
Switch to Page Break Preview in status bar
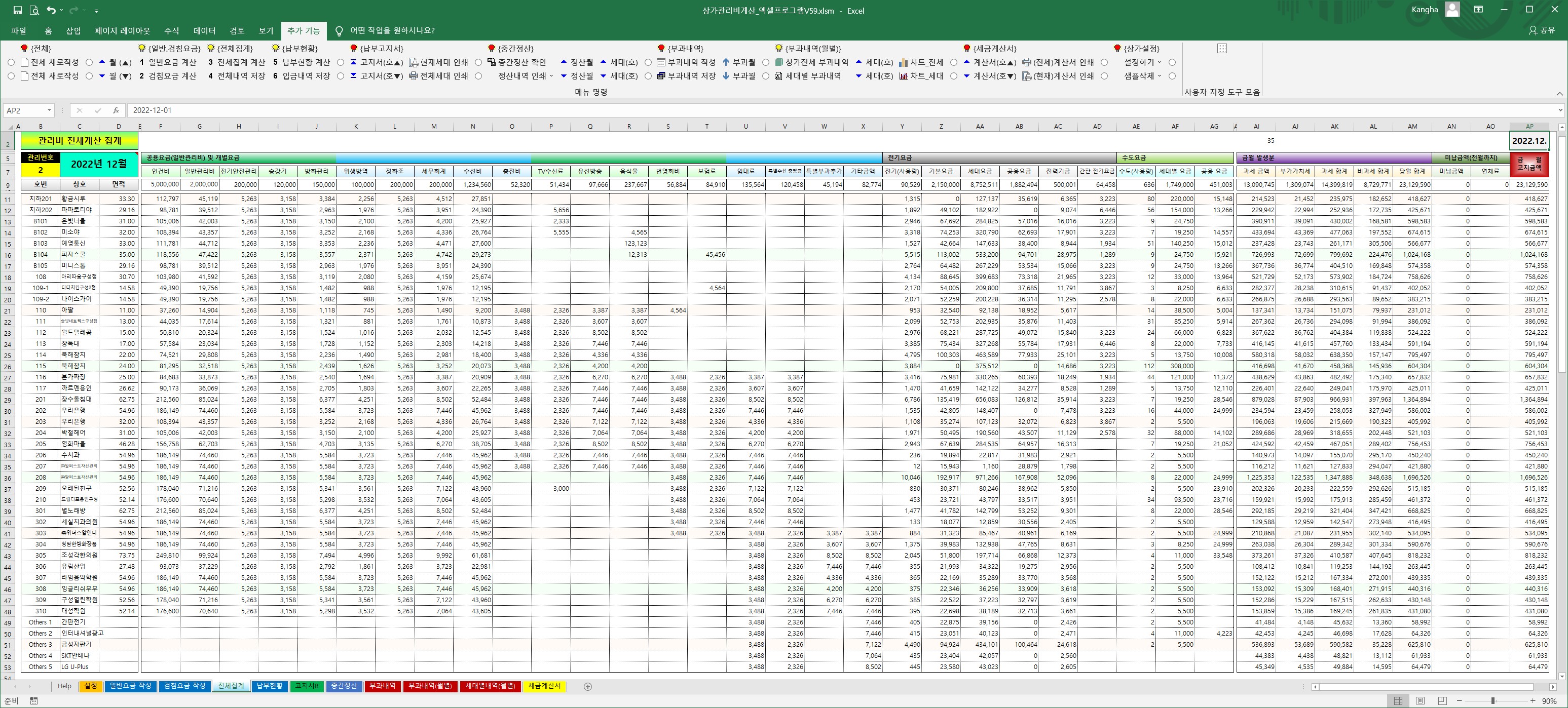click(1442, 701)
